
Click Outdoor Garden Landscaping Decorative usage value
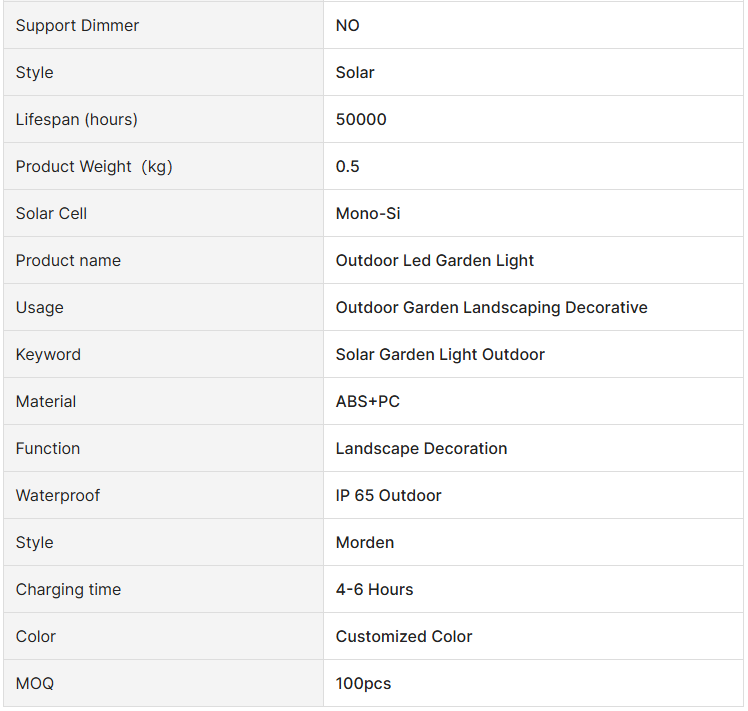[491, 307]
